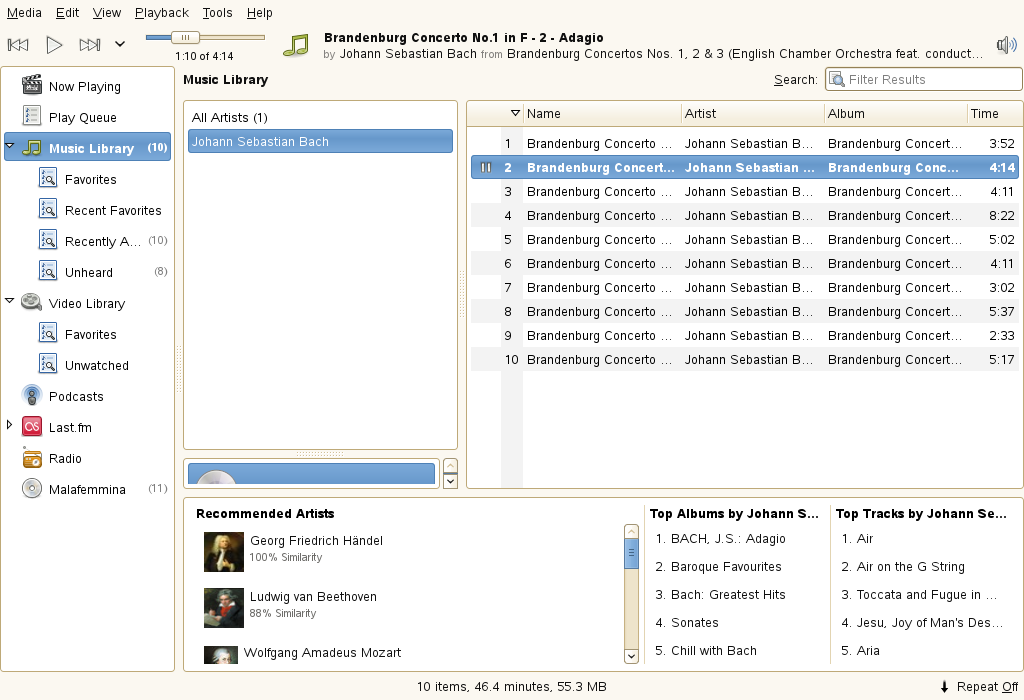This screenshot has height=700, width=1024.
Task: Open Now Playing in the sidebar
Action: [x=84, y=86]
